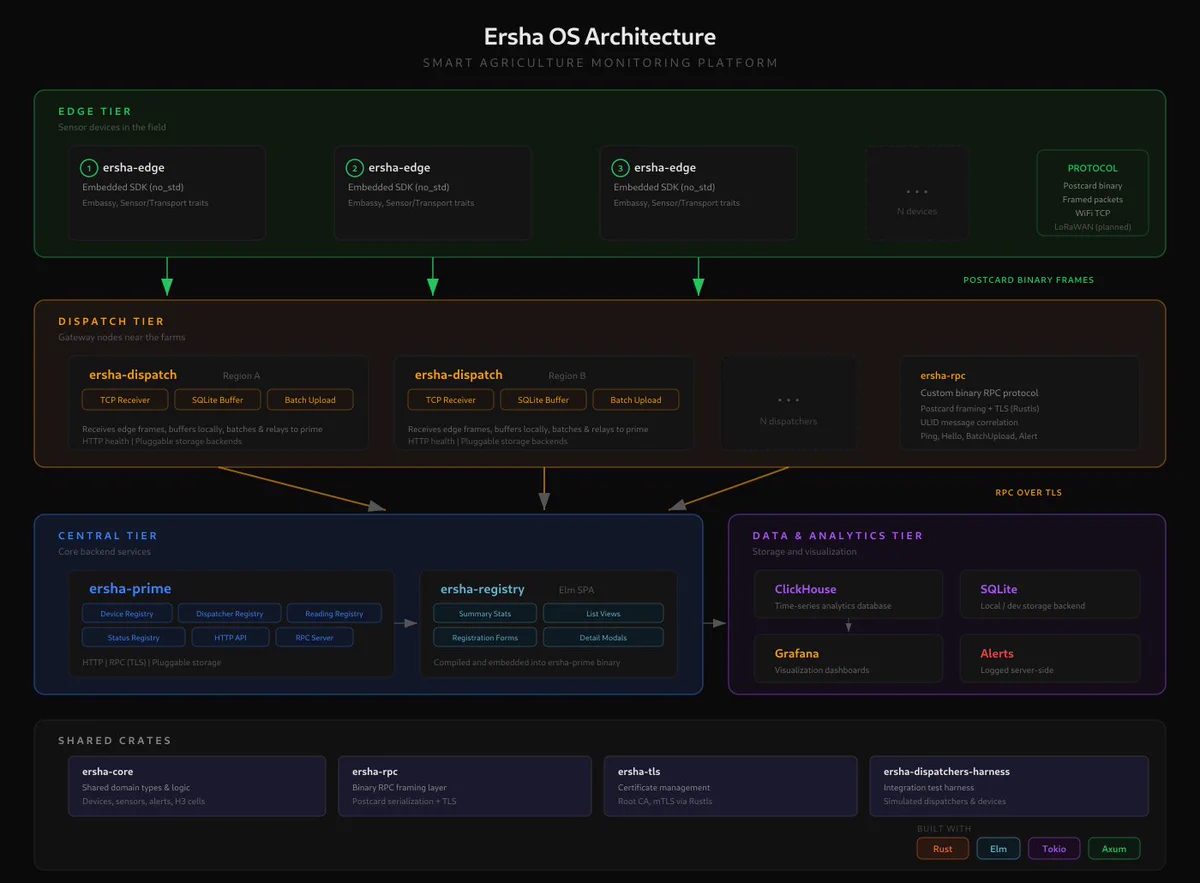Open the List Views chip in ersha-registry
The width and height of the screenshot is (1200, 883).
point(603,613)
